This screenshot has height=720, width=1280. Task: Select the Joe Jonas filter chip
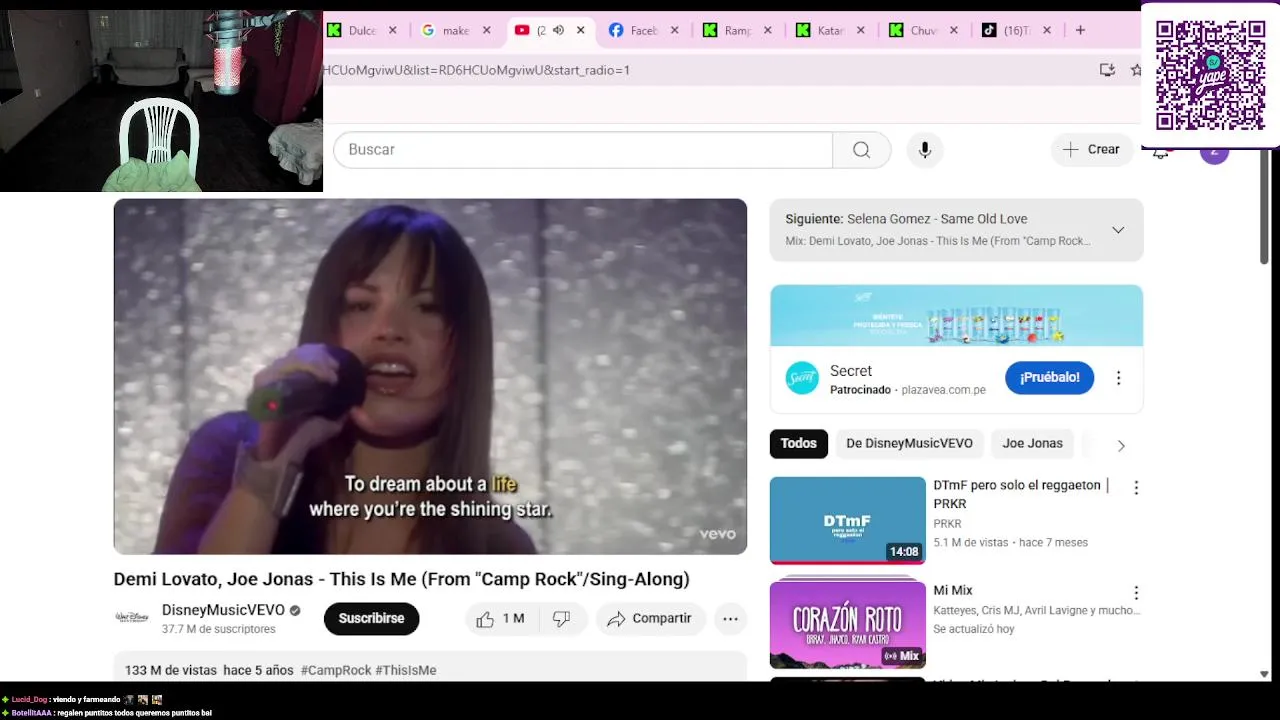click(1032, 443)
